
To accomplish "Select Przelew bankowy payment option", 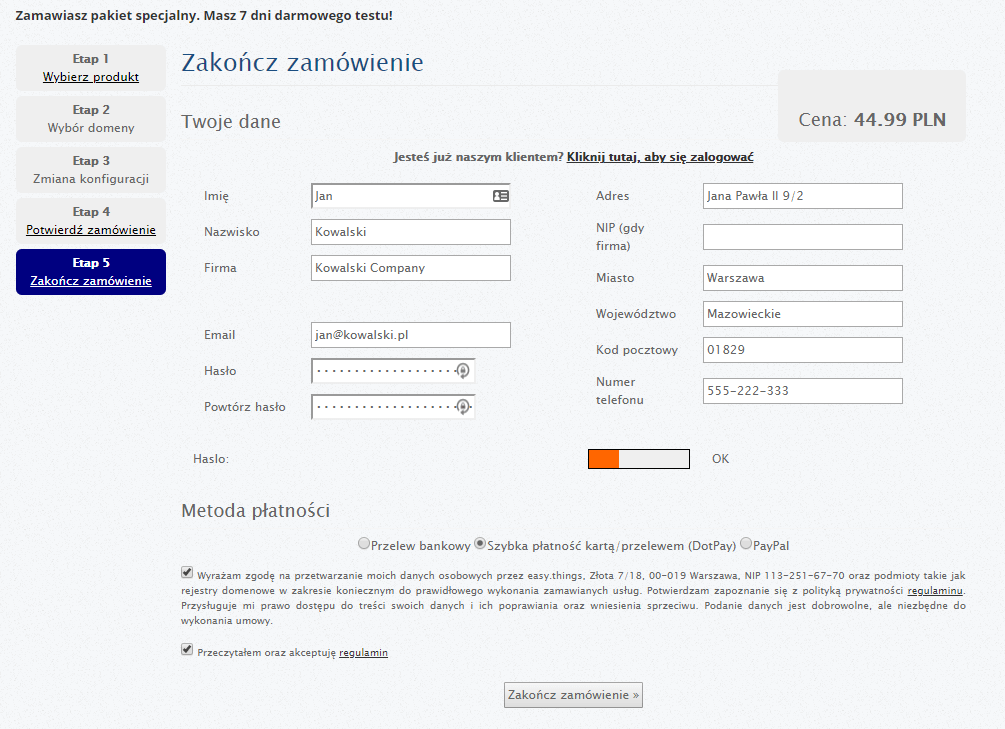I will coord(364,545).
